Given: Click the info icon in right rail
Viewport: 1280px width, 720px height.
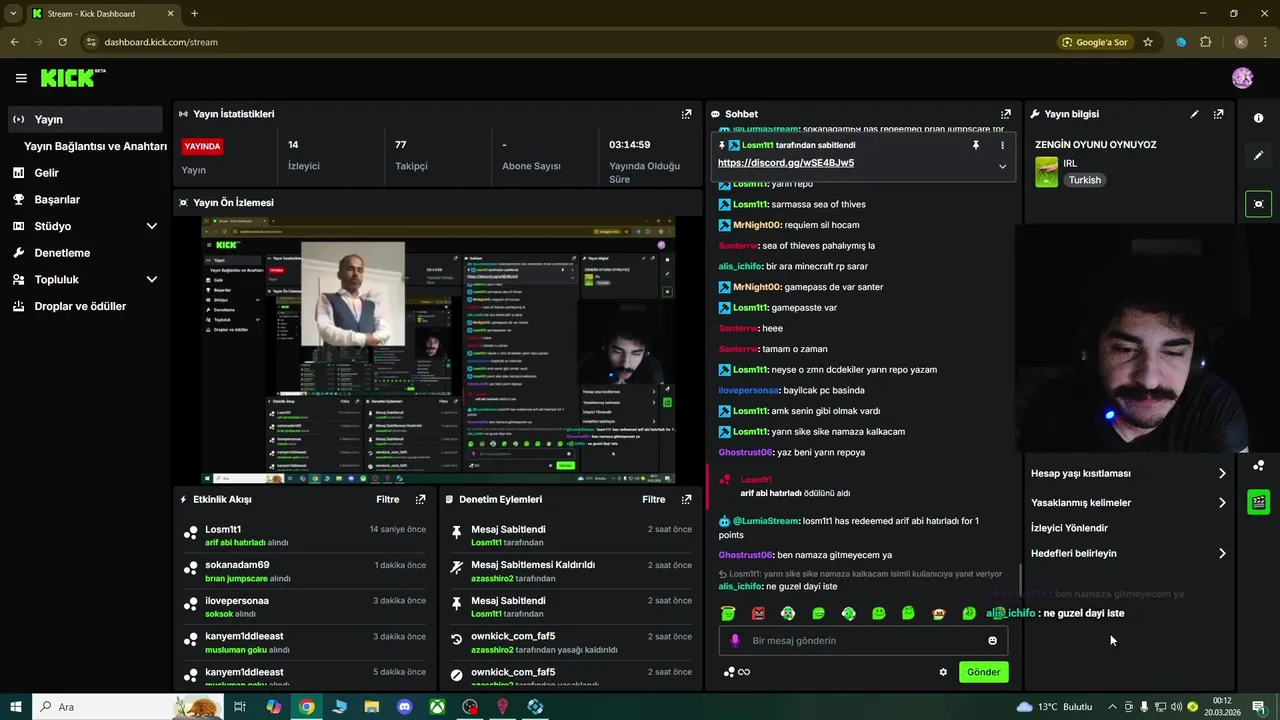Looking at the screenshot, I should [x=1258, y=118].
